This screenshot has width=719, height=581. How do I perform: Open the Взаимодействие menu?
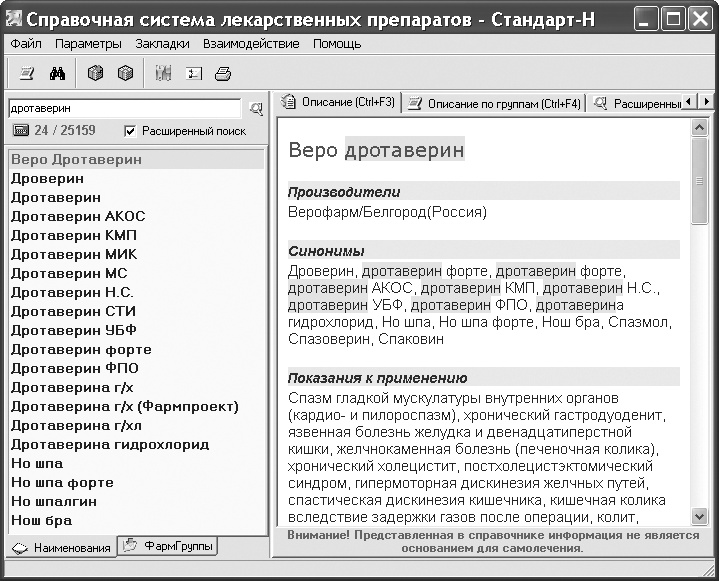[x=250, y=43]
